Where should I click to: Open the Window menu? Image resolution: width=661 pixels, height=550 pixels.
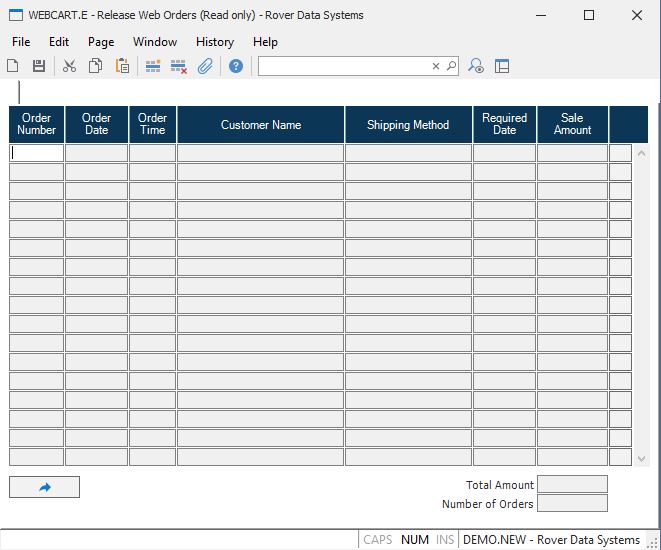155,42
